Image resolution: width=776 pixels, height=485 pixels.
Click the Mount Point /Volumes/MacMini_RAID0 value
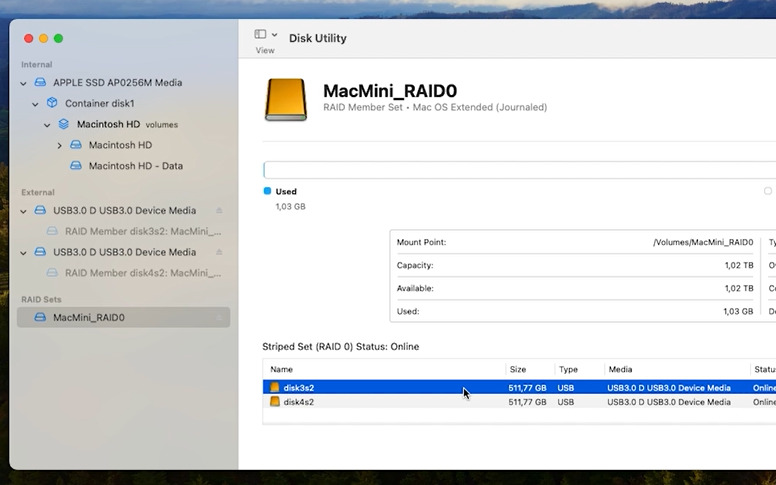[703, 242]
